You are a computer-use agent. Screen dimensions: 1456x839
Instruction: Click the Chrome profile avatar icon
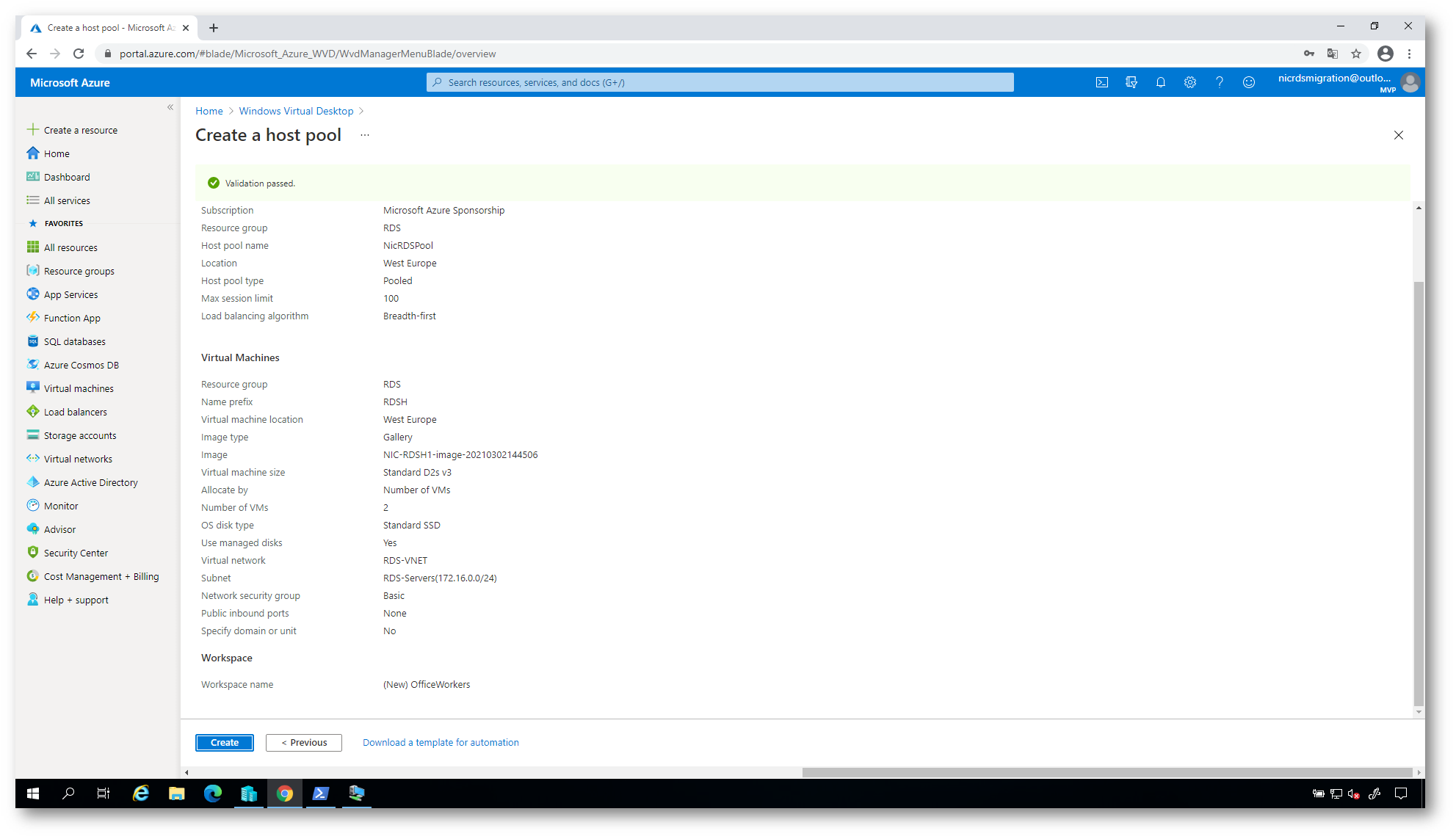[1386, 54]
